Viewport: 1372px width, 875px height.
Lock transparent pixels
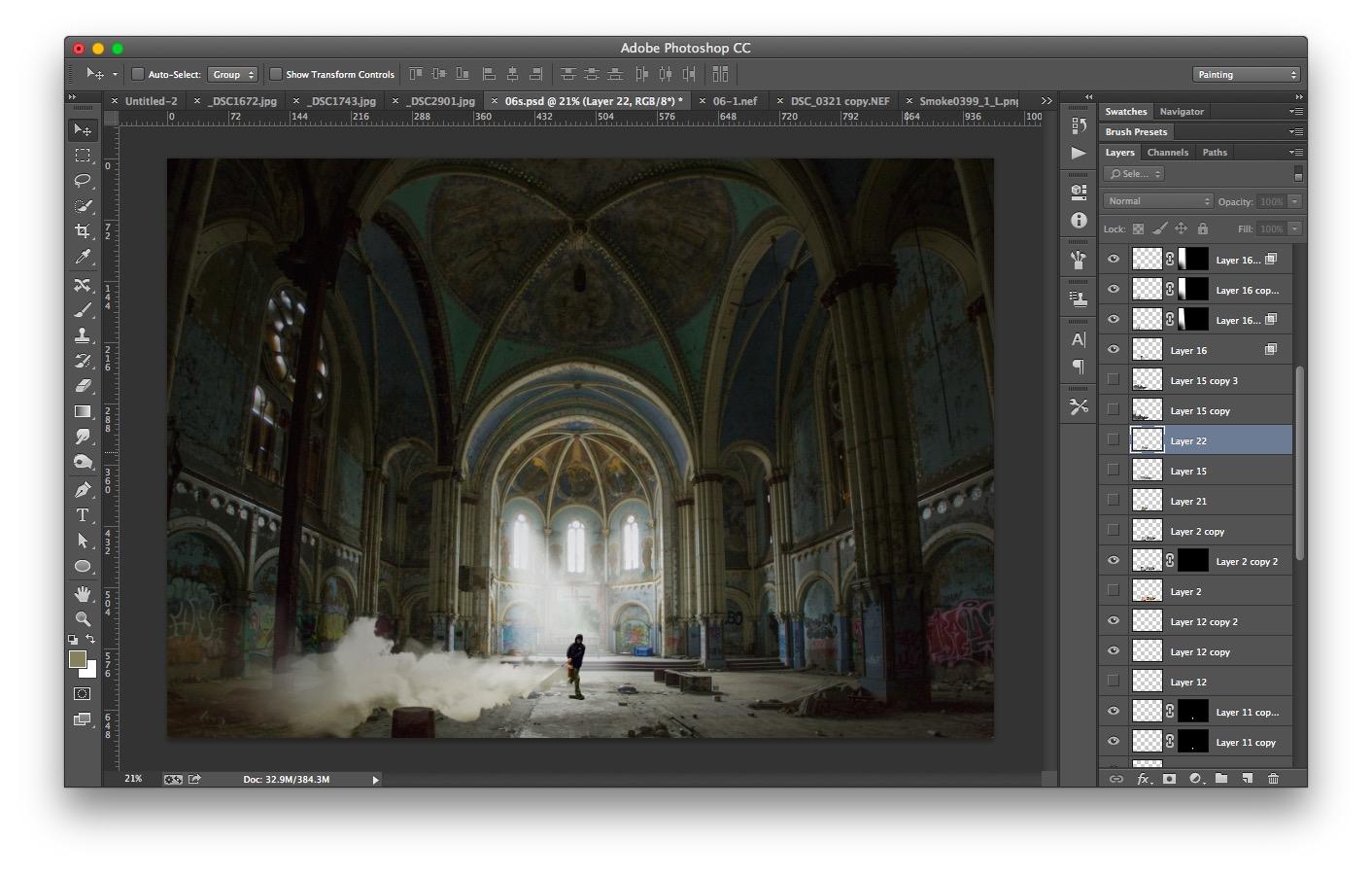[x=1138, y=228]
